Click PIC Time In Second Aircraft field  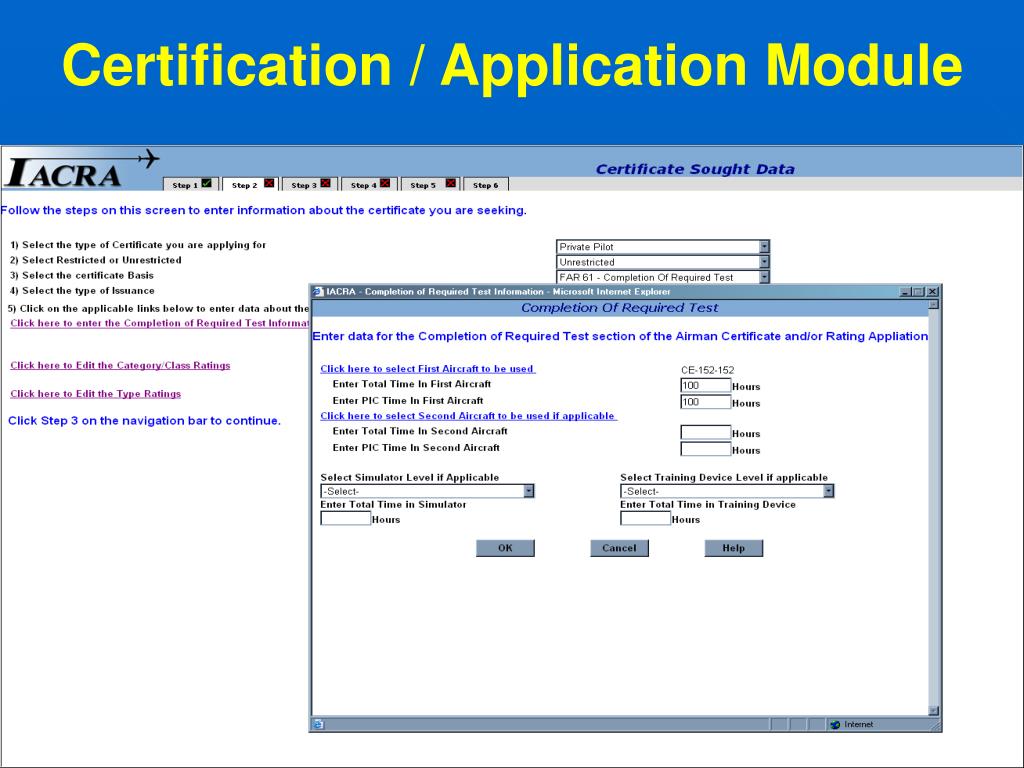click(705, 449)
